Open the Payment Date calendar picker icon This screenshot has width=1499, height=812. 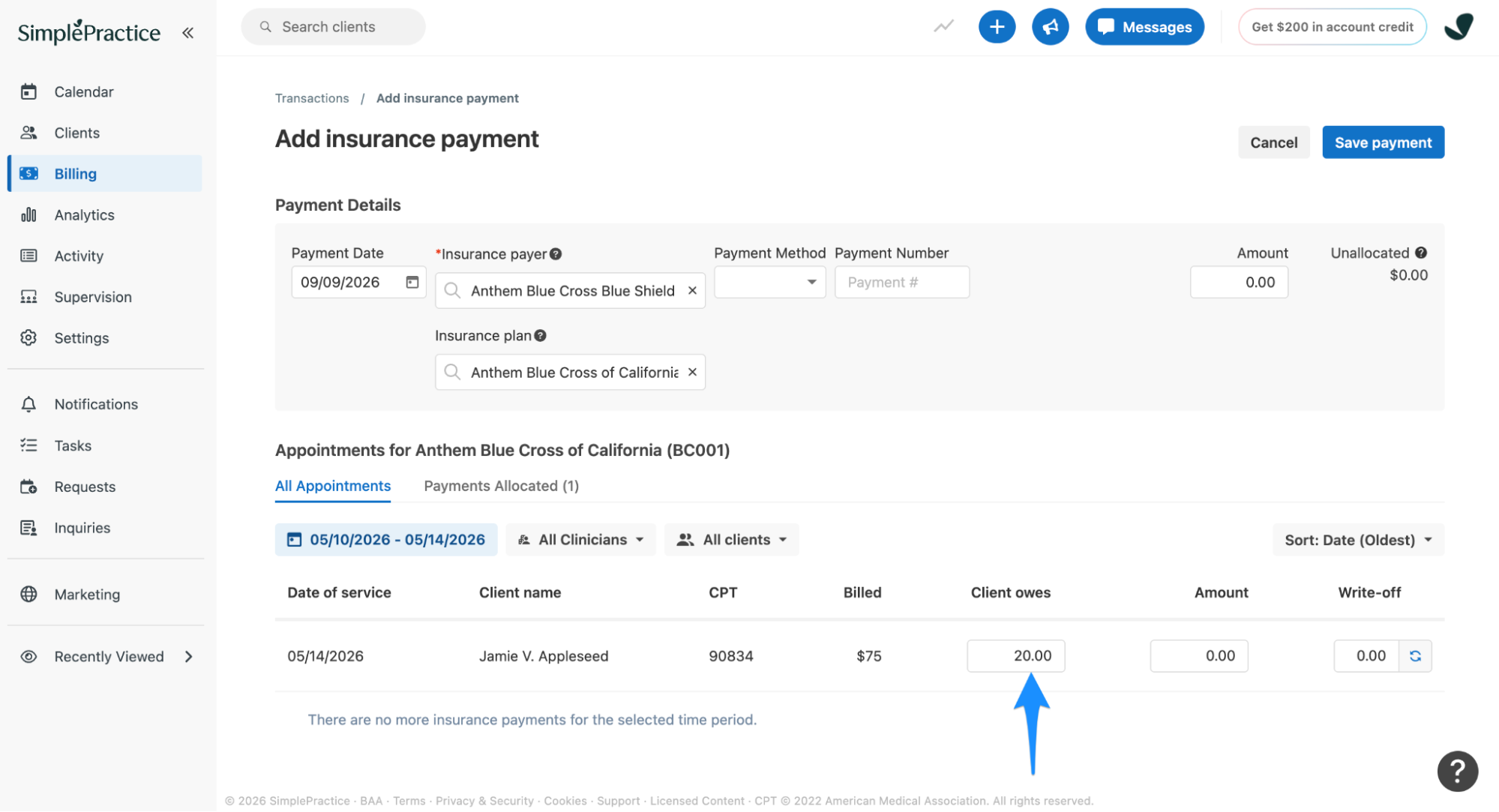click(x=412, y=282)
